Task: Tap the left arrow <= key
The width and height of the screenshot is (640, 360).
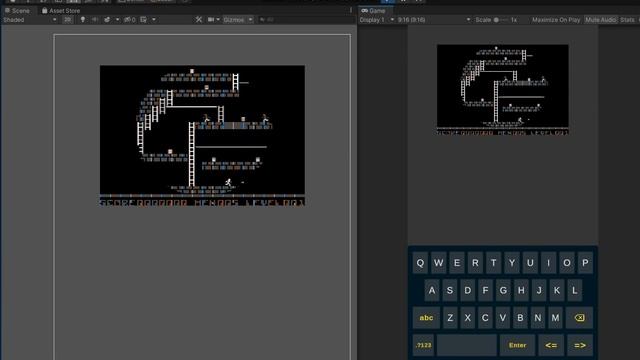Action: [551, 345]
